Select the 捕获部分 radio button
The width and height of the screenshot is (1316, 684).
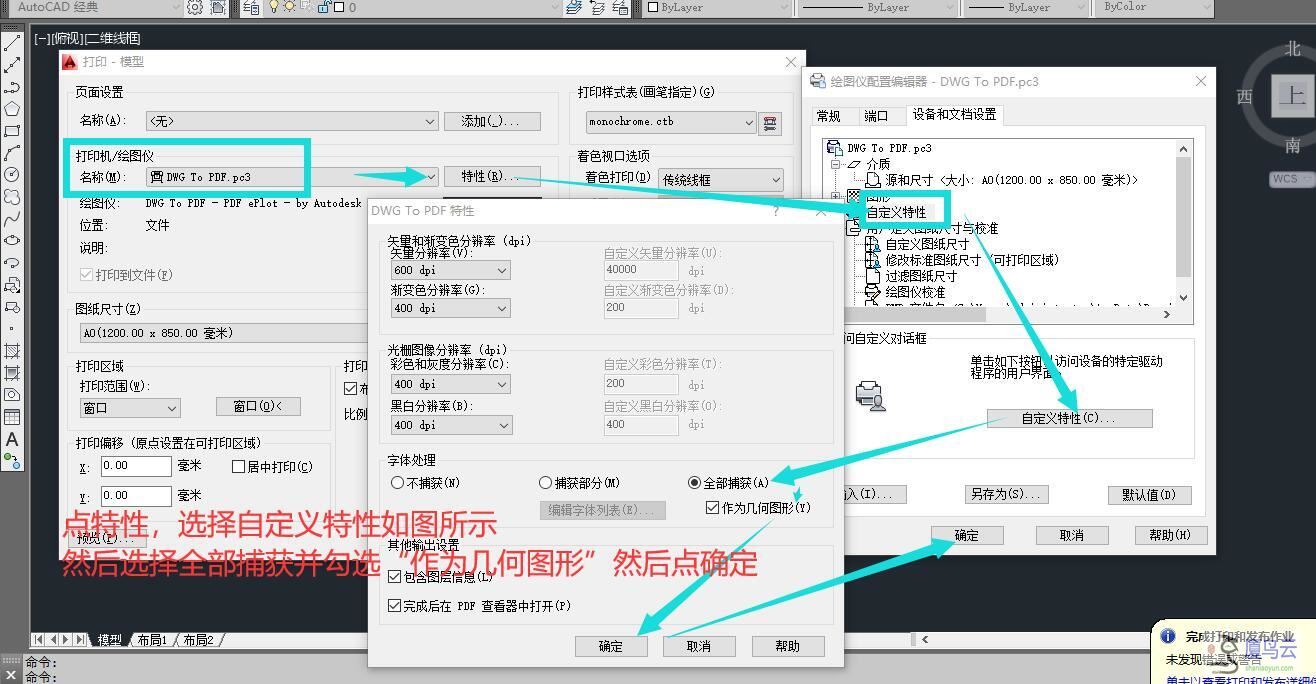click(x=546, y=483)
